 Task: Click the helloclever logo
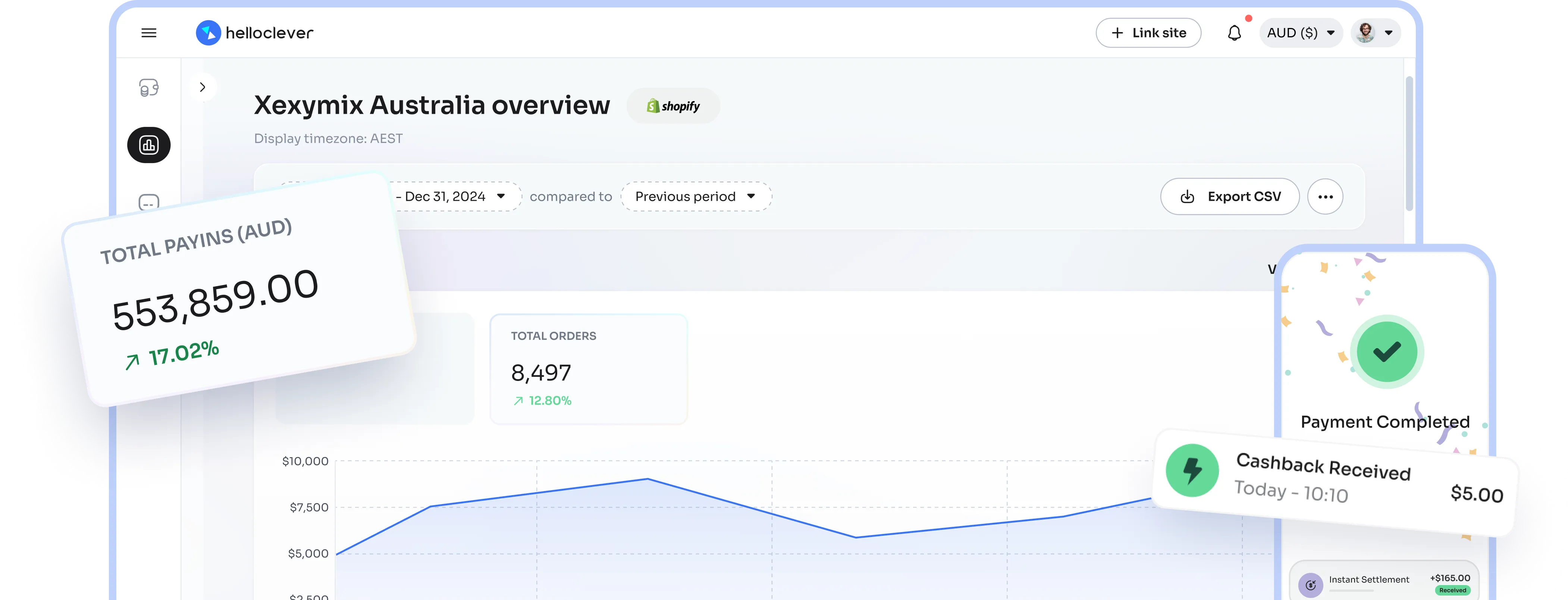point(254,33)
